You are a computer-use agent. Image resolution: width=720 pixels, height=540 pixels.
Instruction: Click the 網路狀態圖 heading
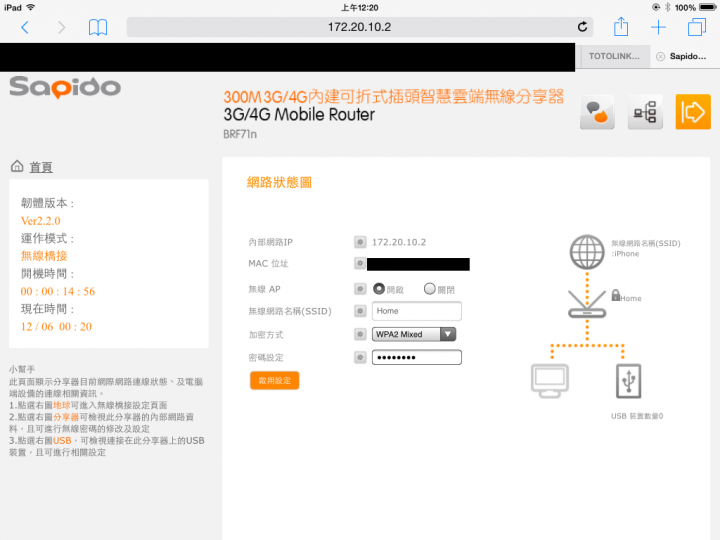point(279,182)
